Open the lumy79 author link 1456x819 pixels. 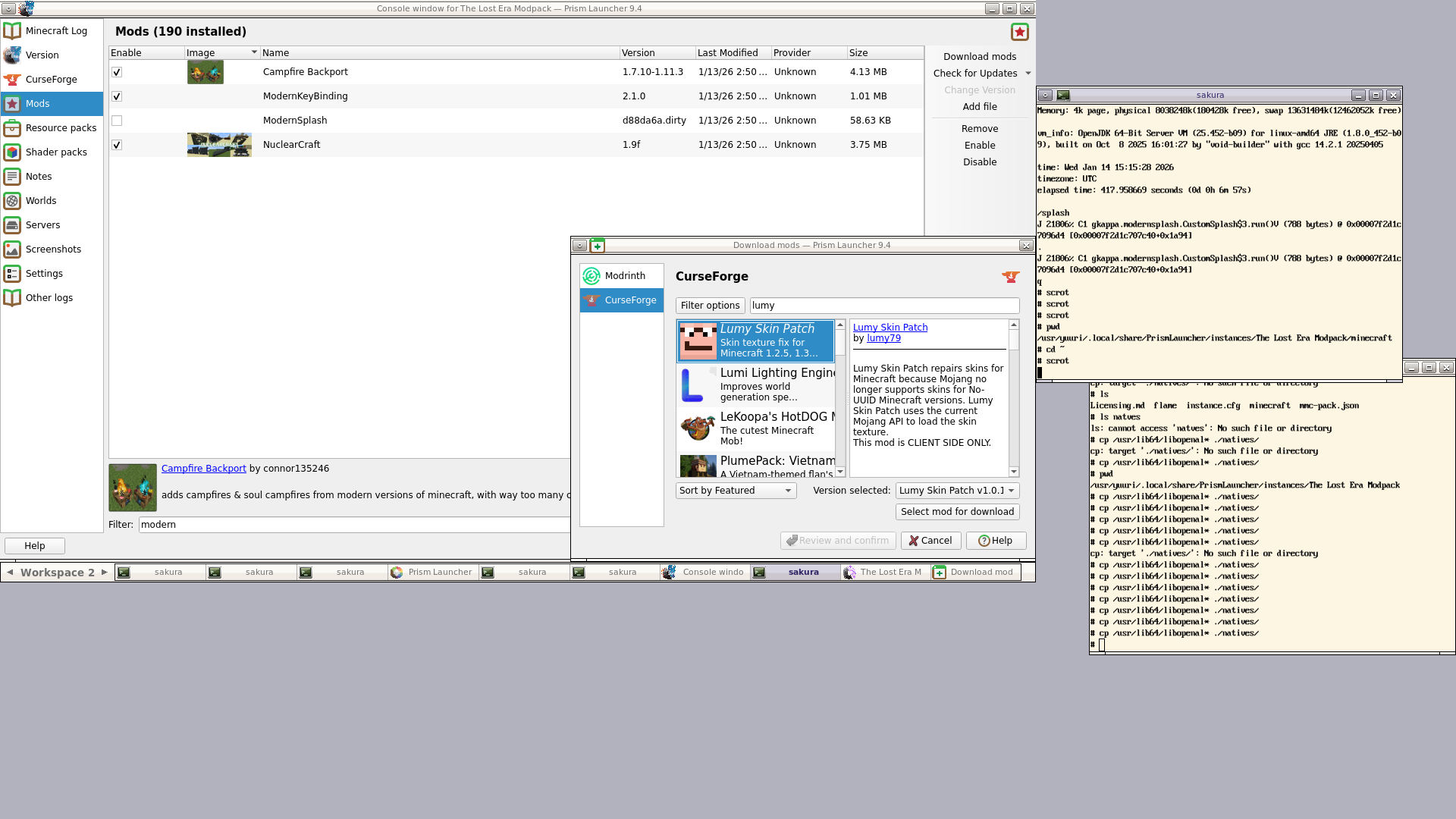[883, 338]
